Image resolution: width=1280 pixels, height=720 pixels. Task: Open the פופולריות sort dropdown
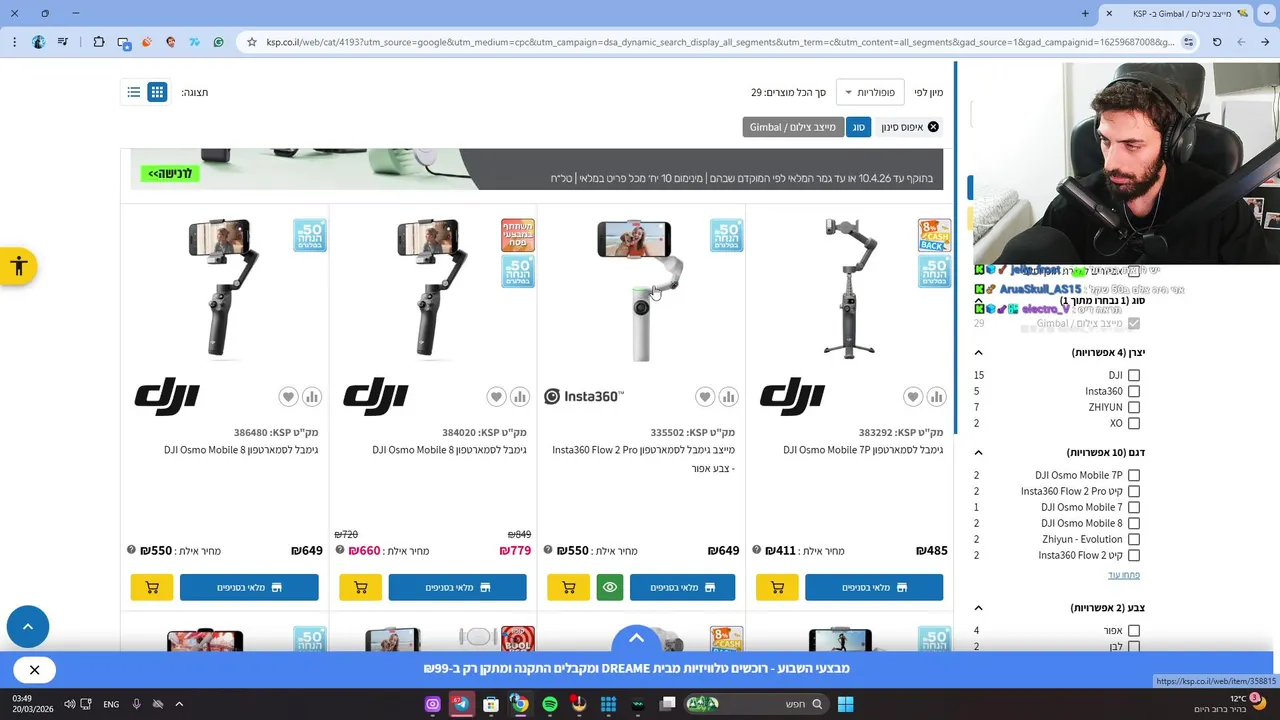870,92
